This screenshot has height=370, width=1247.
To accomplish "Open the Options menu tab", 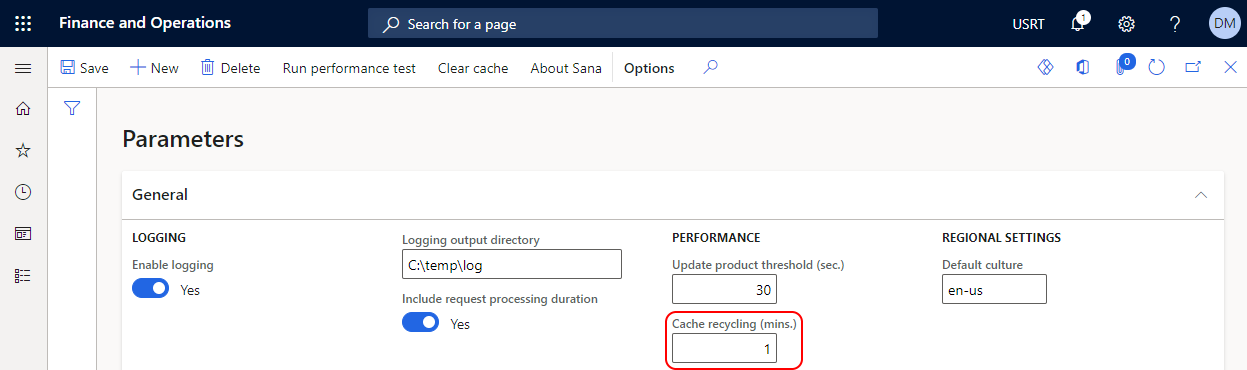I will [x=649, y=68].
